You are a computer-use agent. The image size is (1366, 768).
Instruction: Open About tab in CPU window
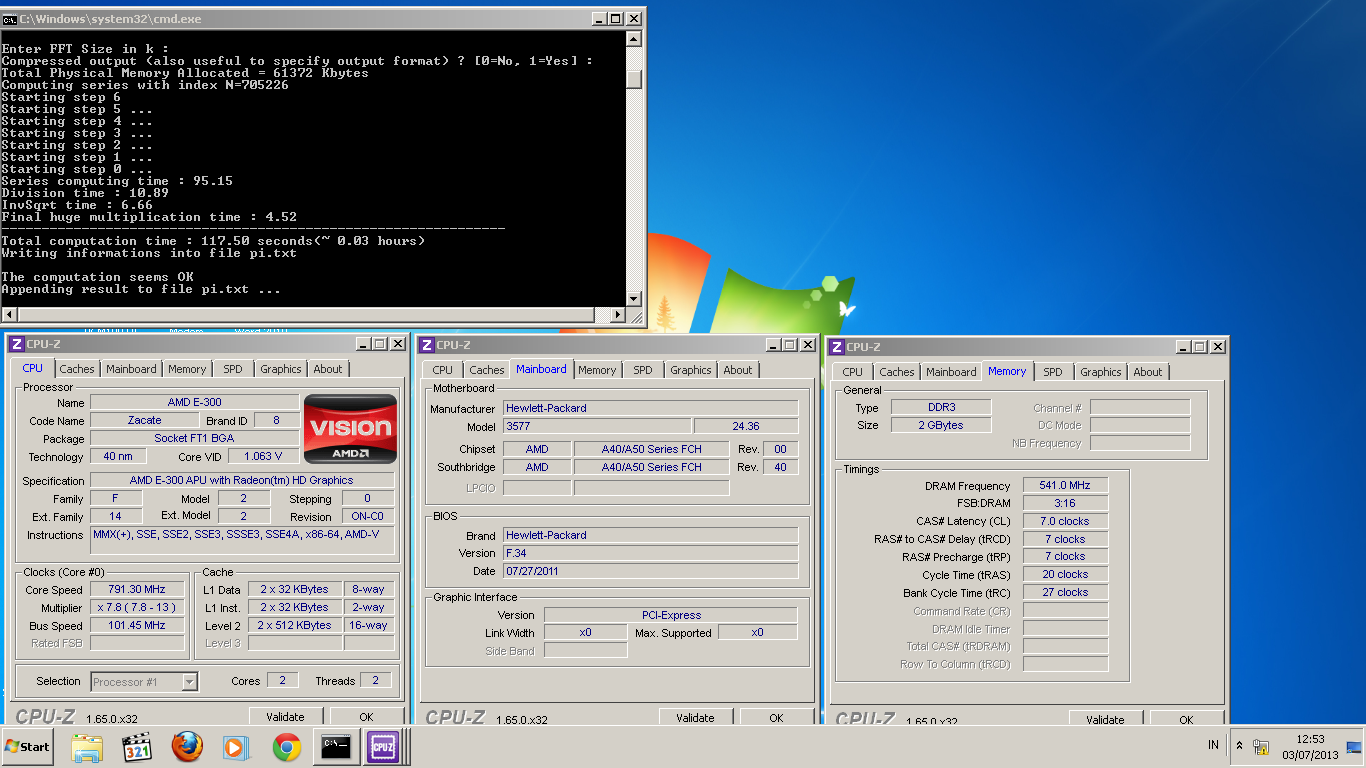328,369
